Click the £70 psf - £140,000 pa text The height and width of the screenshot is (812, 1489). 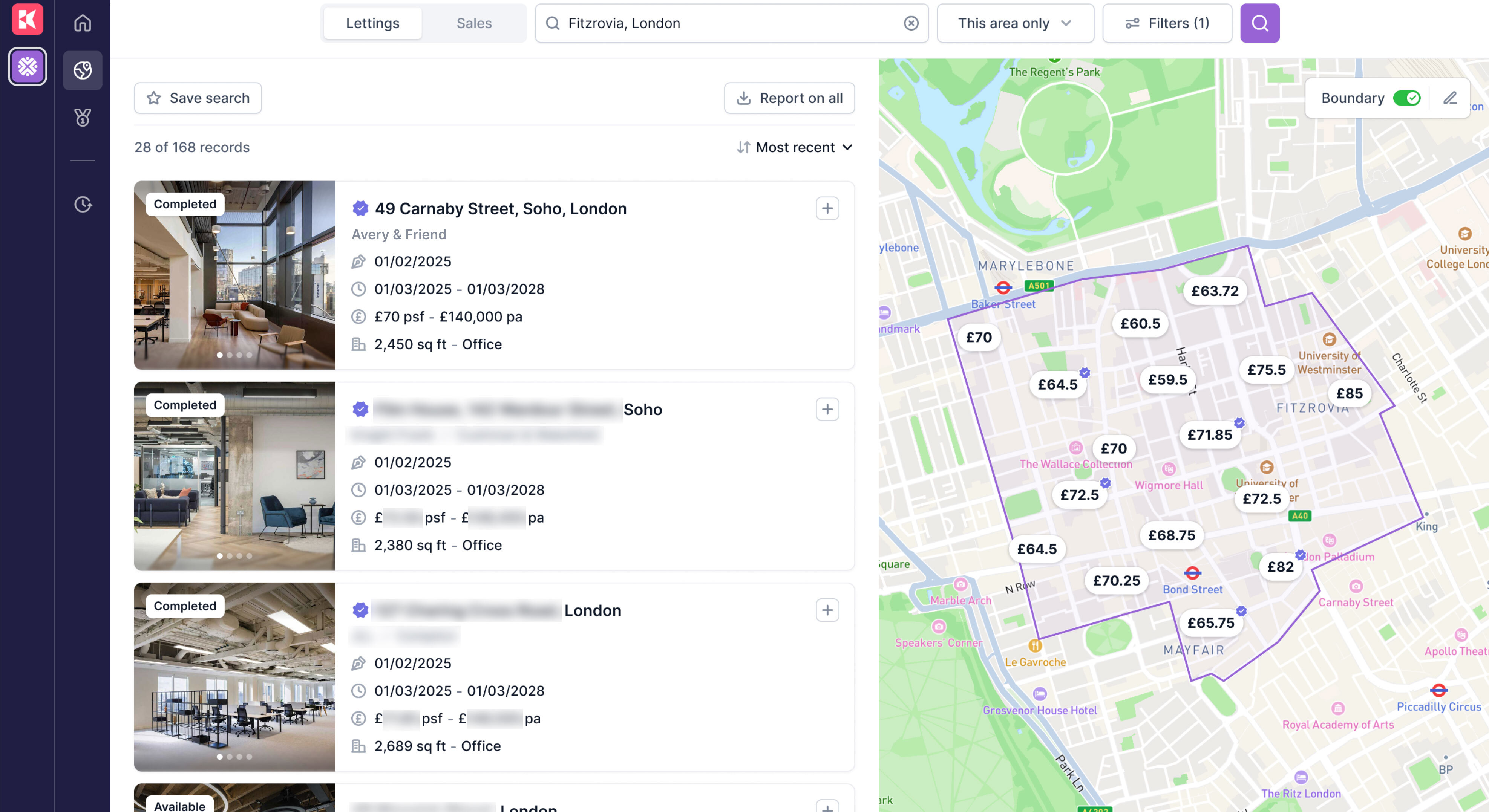(448, 317)
